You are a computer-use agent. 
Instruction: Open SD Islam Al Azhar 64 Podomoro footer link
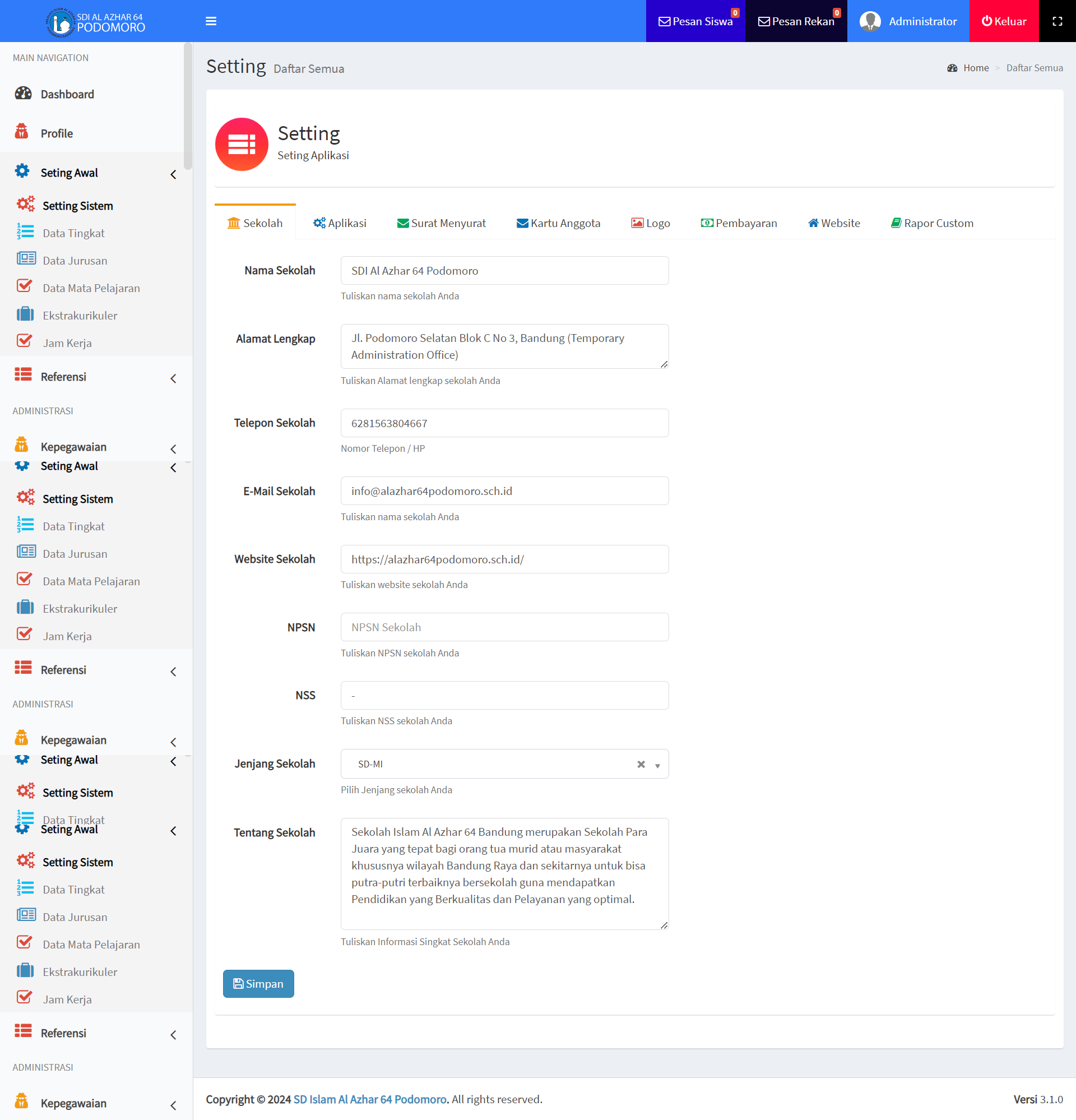point(369,1099)
